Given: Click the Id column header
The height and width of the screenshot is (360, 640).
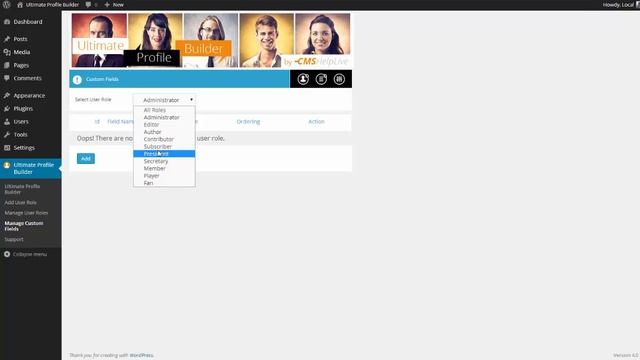Looking at the screenshot, I should coord(97,122).
